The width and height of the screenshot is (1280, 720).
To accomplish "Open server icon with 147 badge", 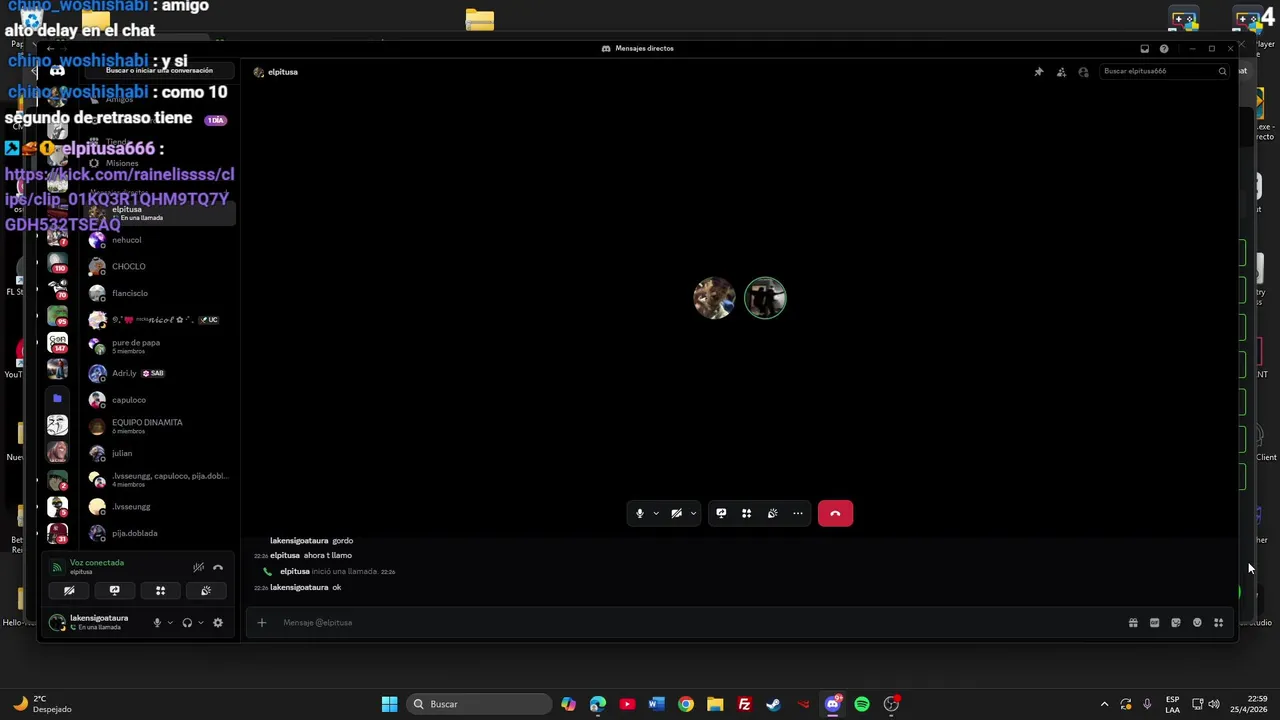I will [x=57, y=343].
